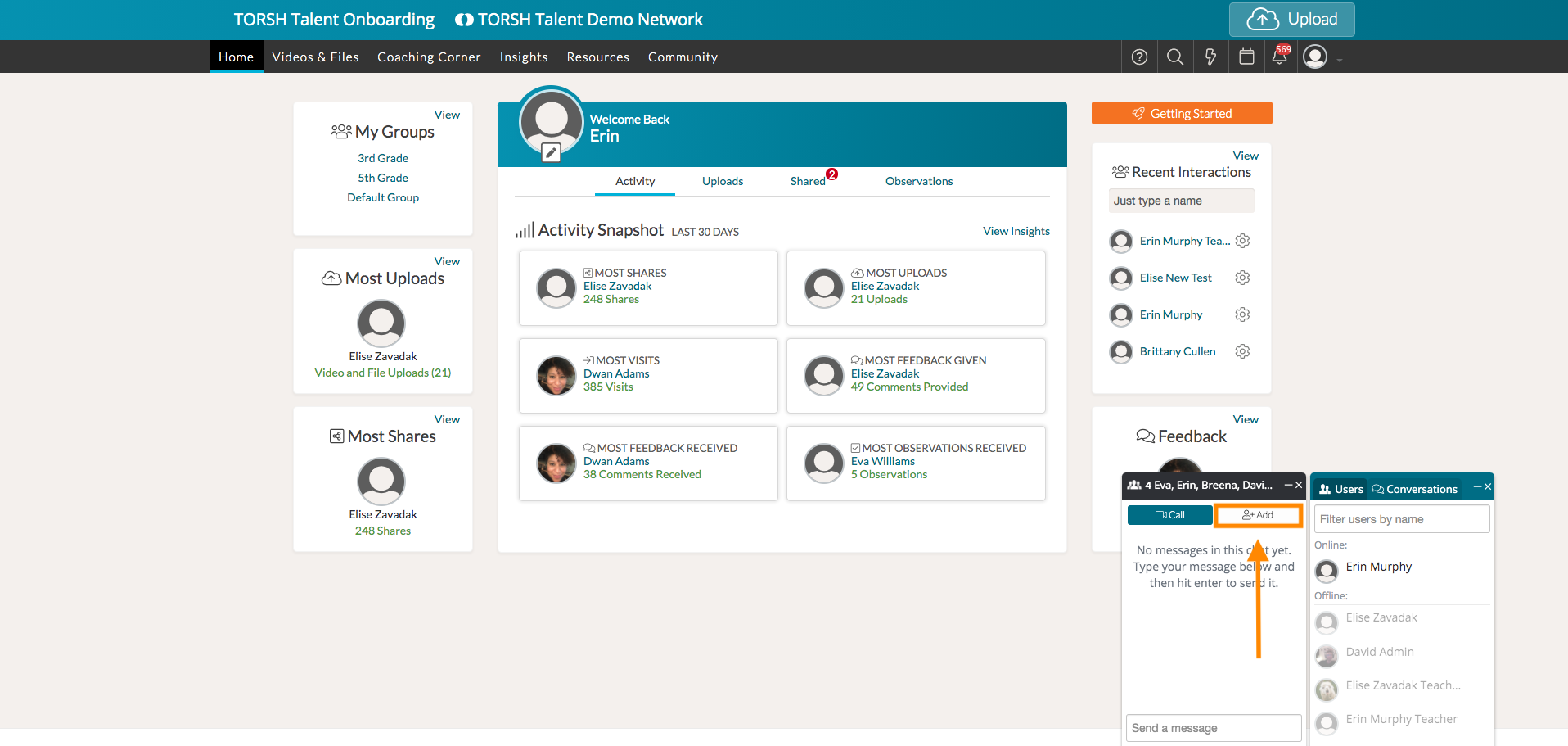Screen dimensions: 1568x746
Task: Collapse the Users chat panel
Action: 1477,487
